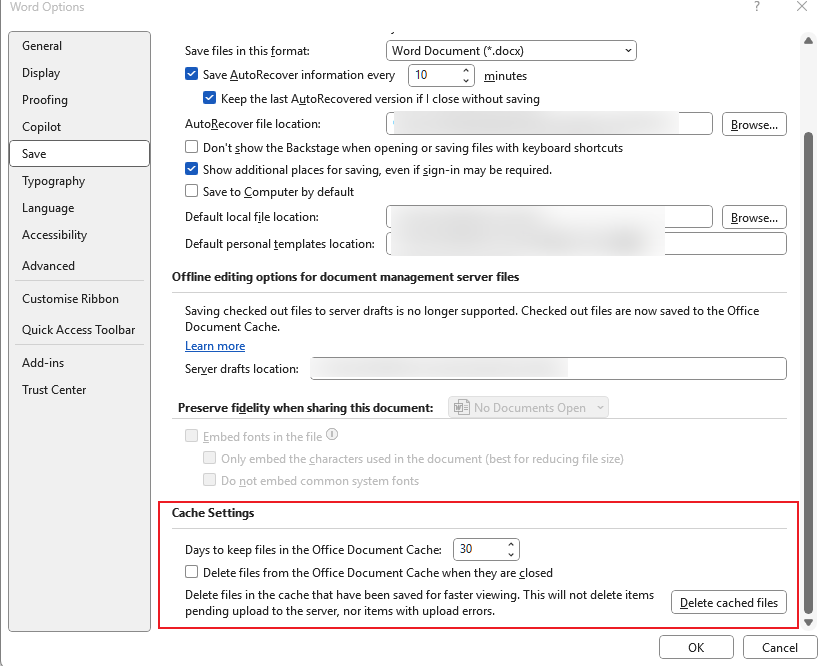823x666 pixels.
Task: Uncheck Save AutoRecover information every 10 minutes
Action: pos(191,73)
